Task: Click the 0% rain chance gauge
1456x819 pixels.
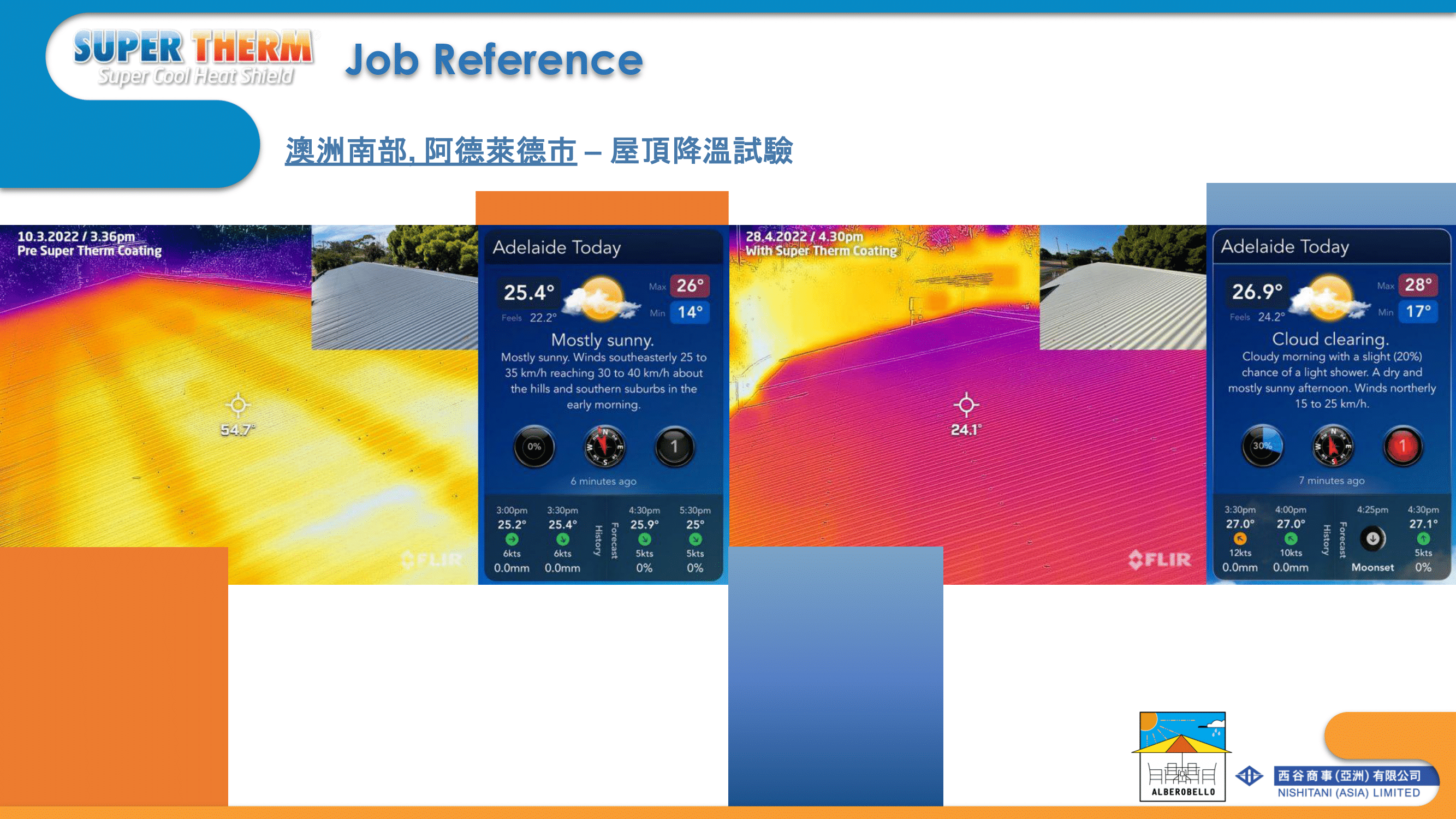Action: coord(534,447)
